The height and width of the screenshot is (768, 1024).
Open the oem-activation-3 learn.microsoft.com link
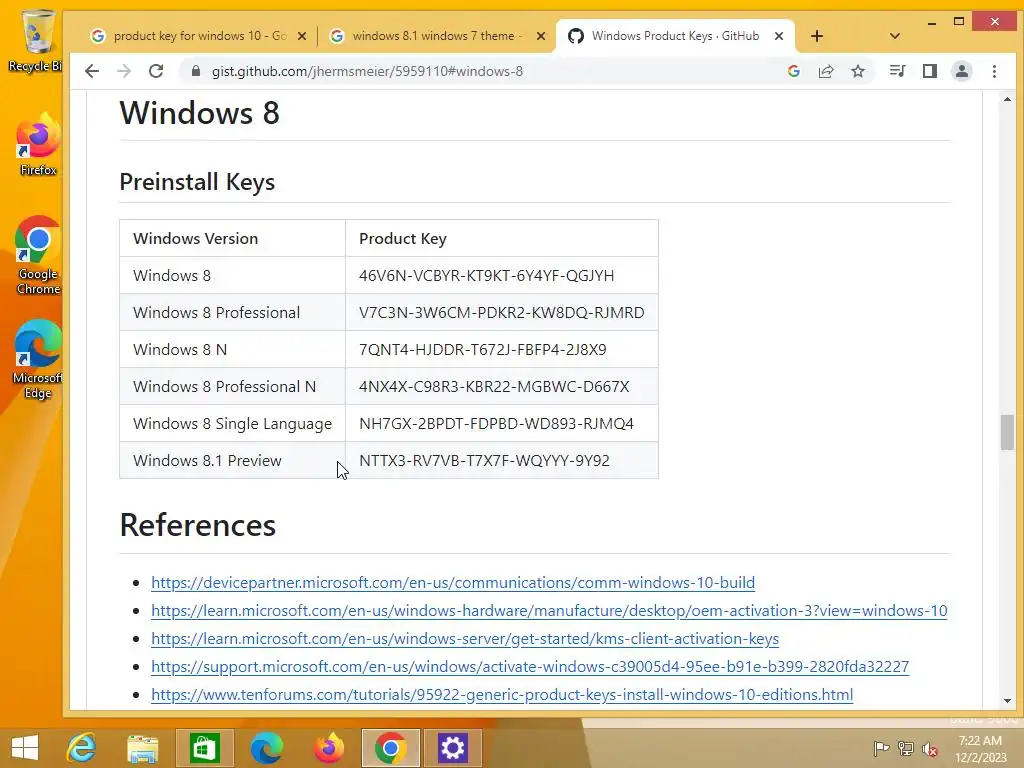point(549,611)
